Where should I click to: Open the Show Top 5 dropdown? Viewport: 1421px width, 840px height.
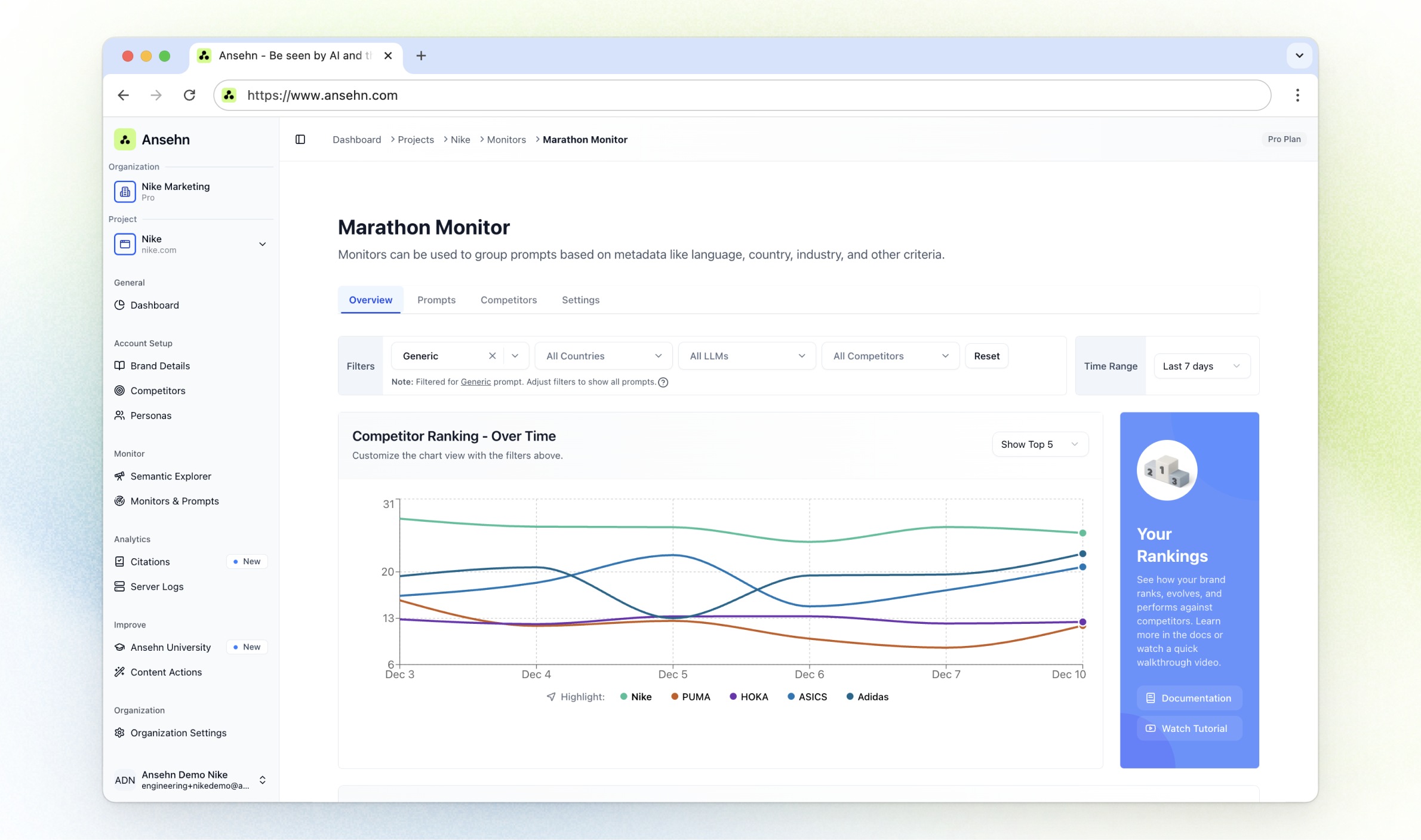point(1039,444)
